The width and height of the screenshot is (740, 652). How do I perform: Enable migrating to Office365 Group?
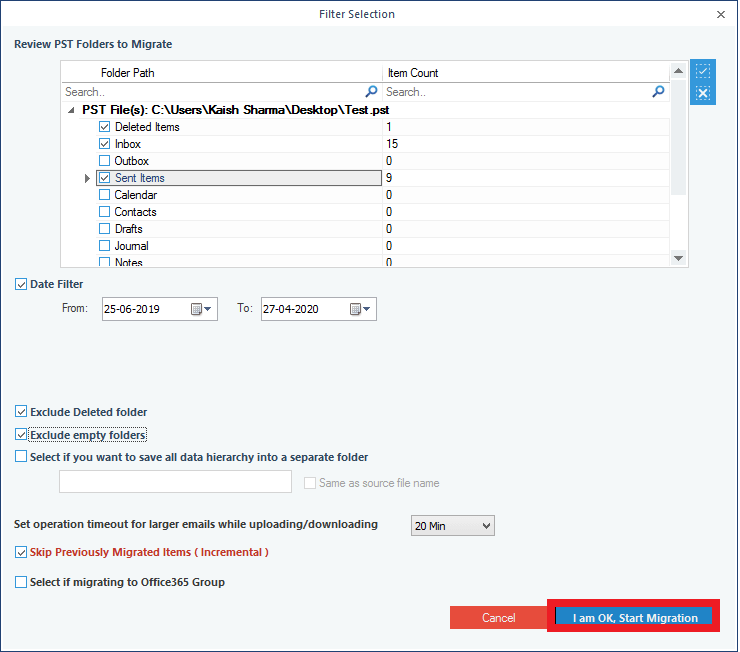[21, 582]
